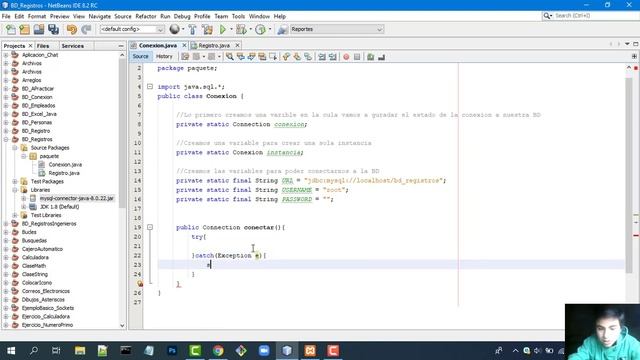Click the Previous Bookmark editor icon
The image size is (640, 360).
[286, 57]
